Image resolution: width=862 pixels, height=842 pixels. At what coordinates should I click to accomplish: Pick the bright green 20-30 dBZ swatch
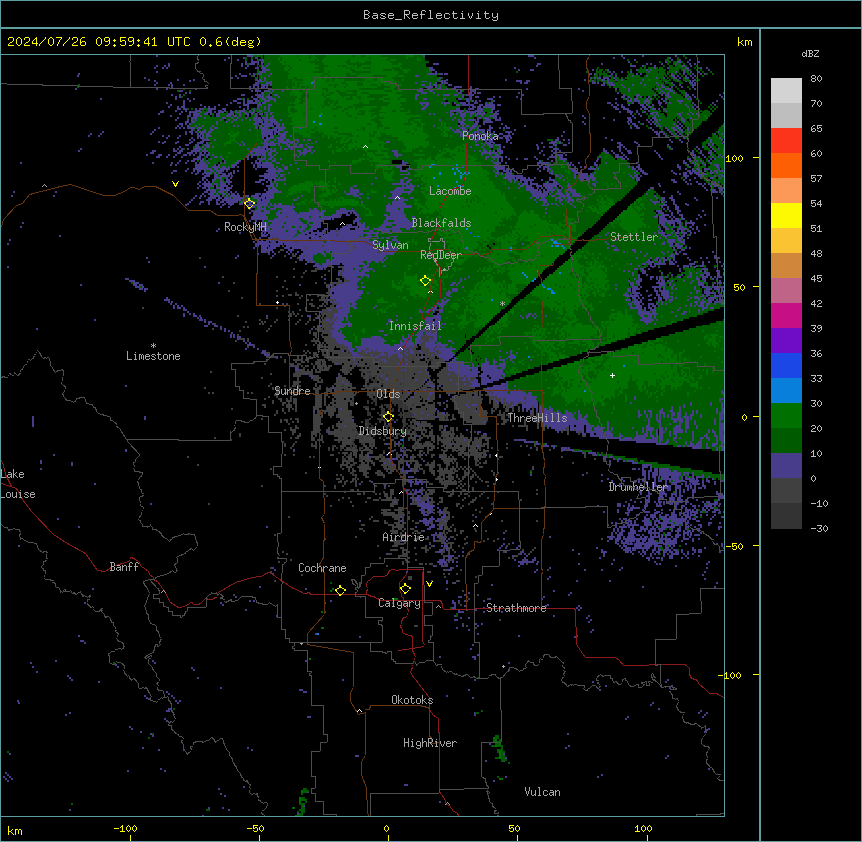pos(786,416)
